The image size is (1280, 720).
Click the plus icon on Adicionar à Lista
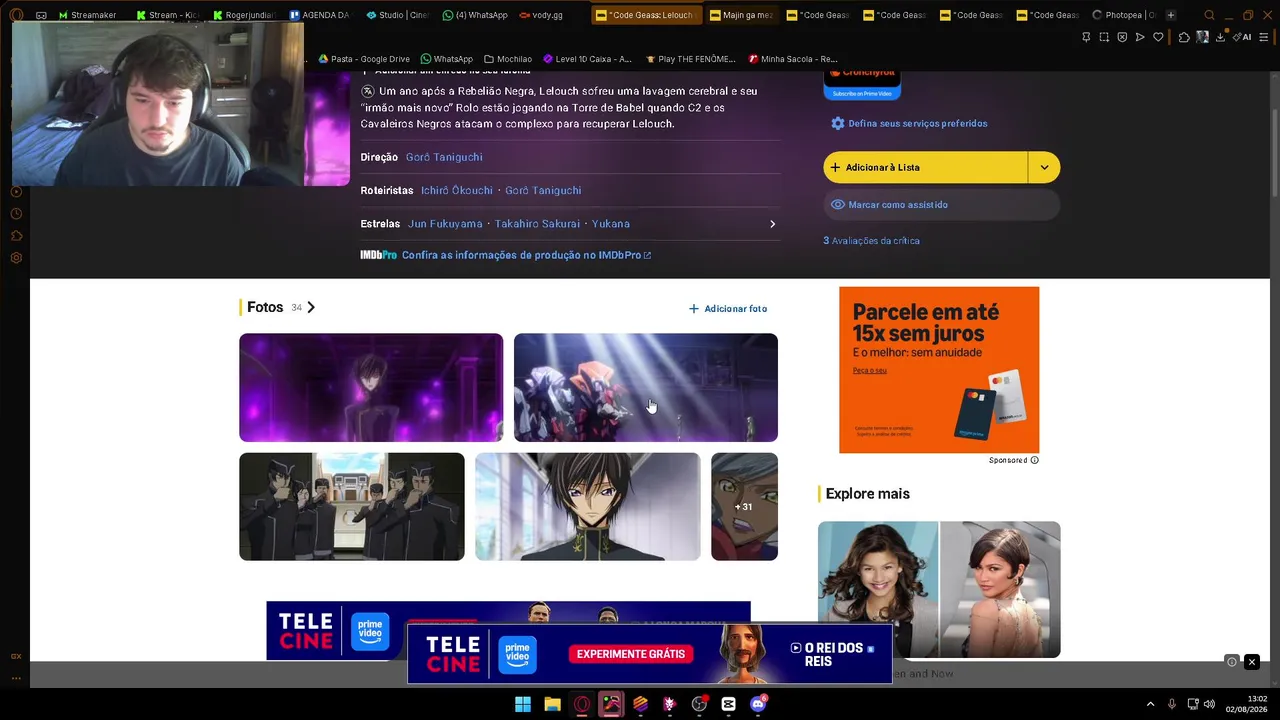(x=835, y=168)
